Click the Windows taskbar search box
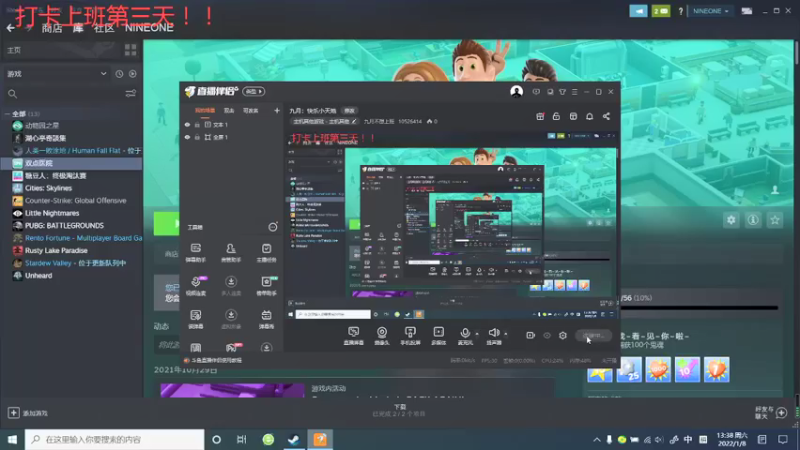This screenshot has width=800, height=450. tap(114, 439)
